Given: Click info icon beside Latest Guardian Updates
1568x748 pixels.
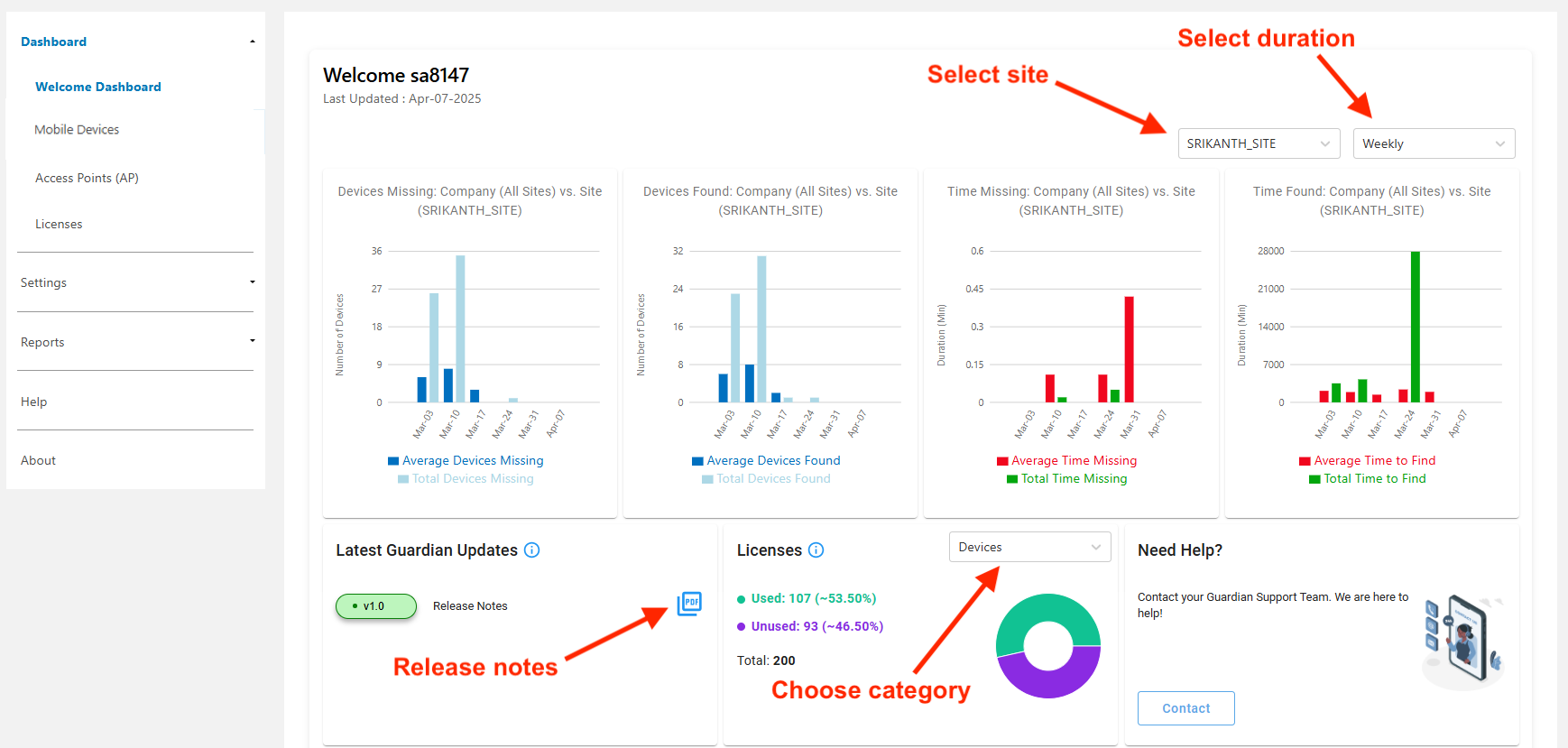Looking at the screenshot, I should pos(531,550).
